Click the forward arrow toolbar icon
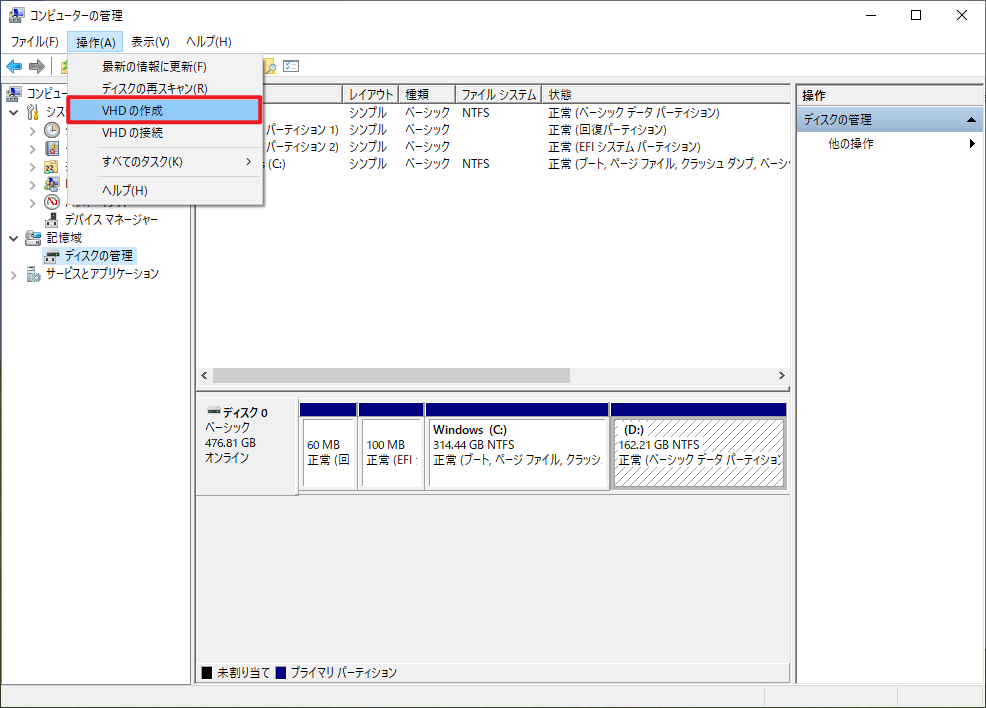Screen dimensions: 986x708 click(x=37, y=66)
